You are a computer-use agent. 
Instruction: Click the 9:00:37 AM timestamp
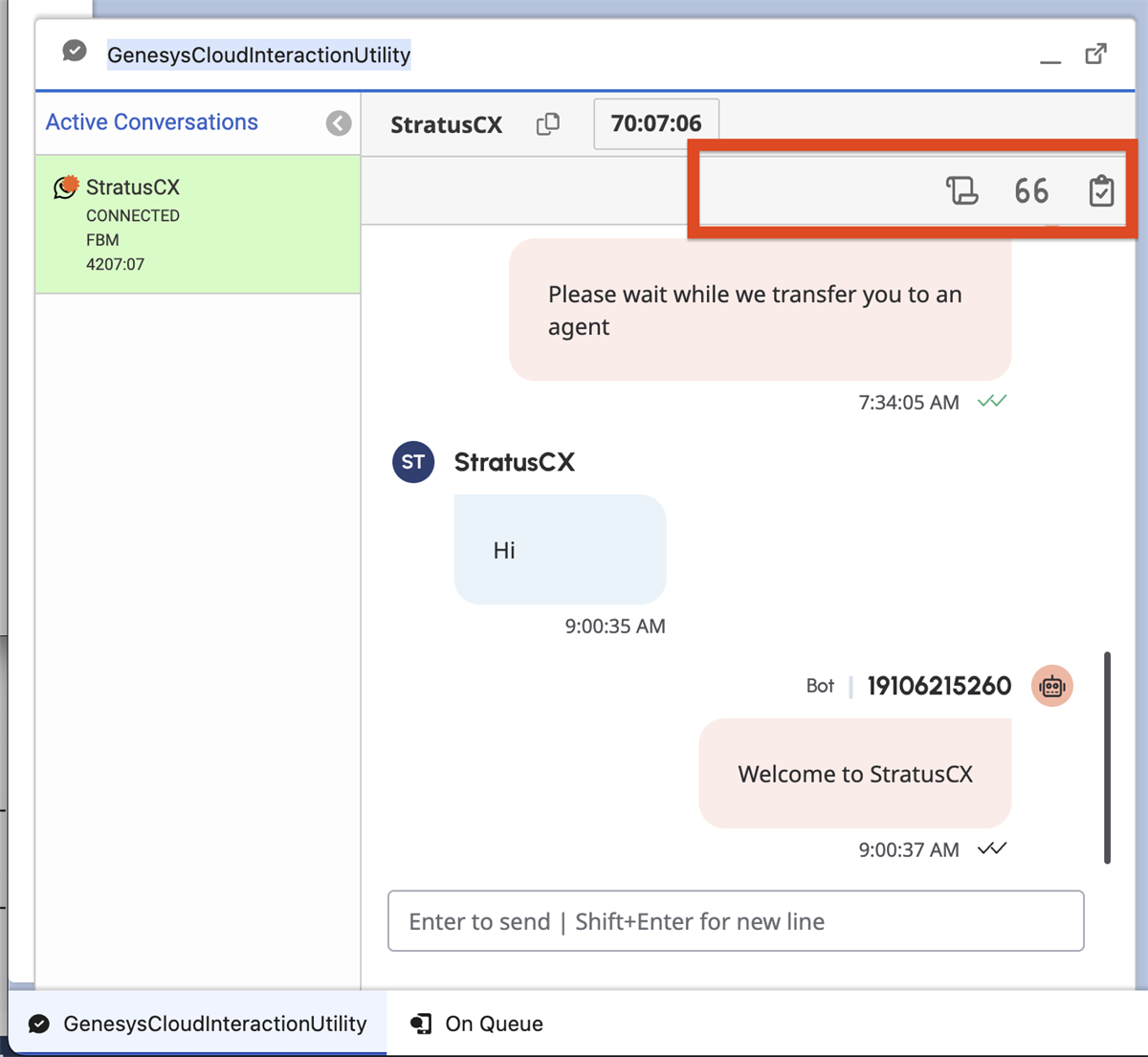tap(909, 850)
